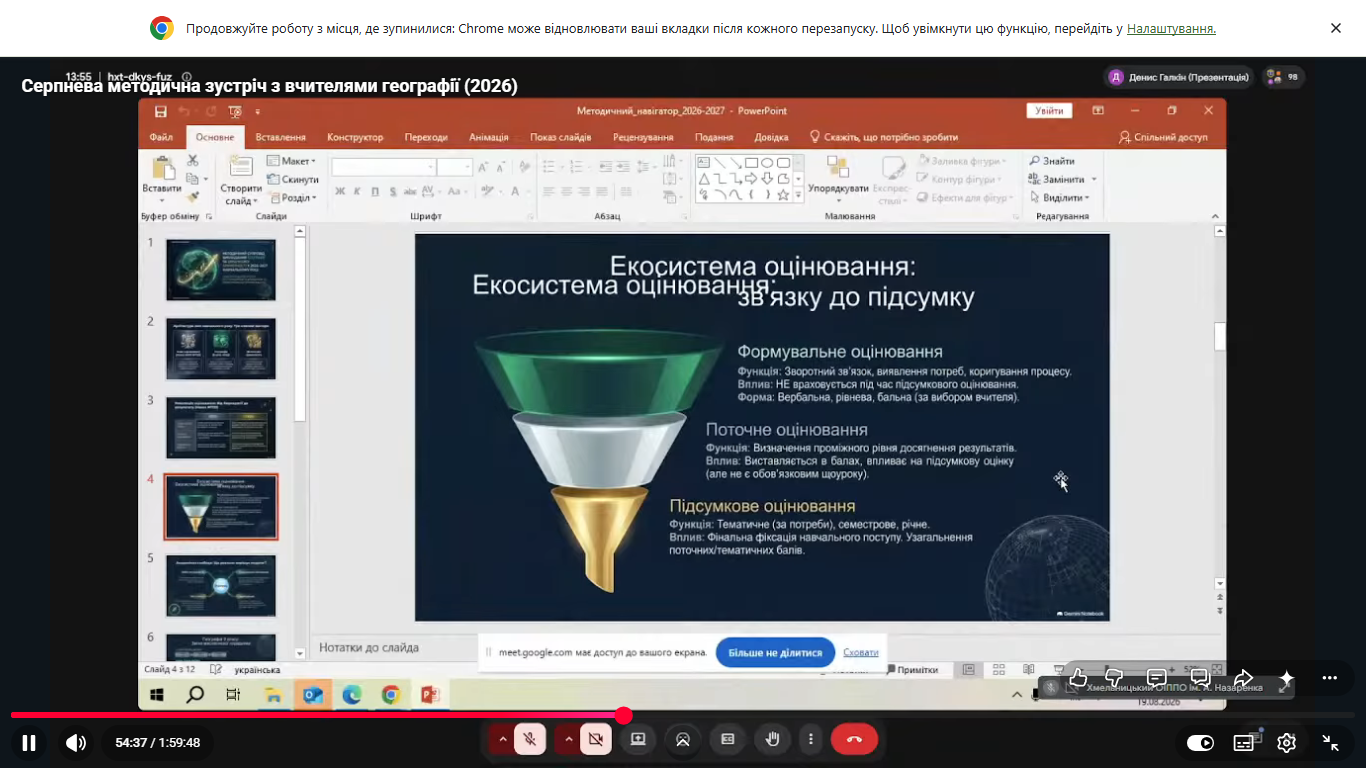Click the Cut scissors icon in the Clipboard group
The height and width of the screenshot is (768, 1366).
click(x=192, y=160)
